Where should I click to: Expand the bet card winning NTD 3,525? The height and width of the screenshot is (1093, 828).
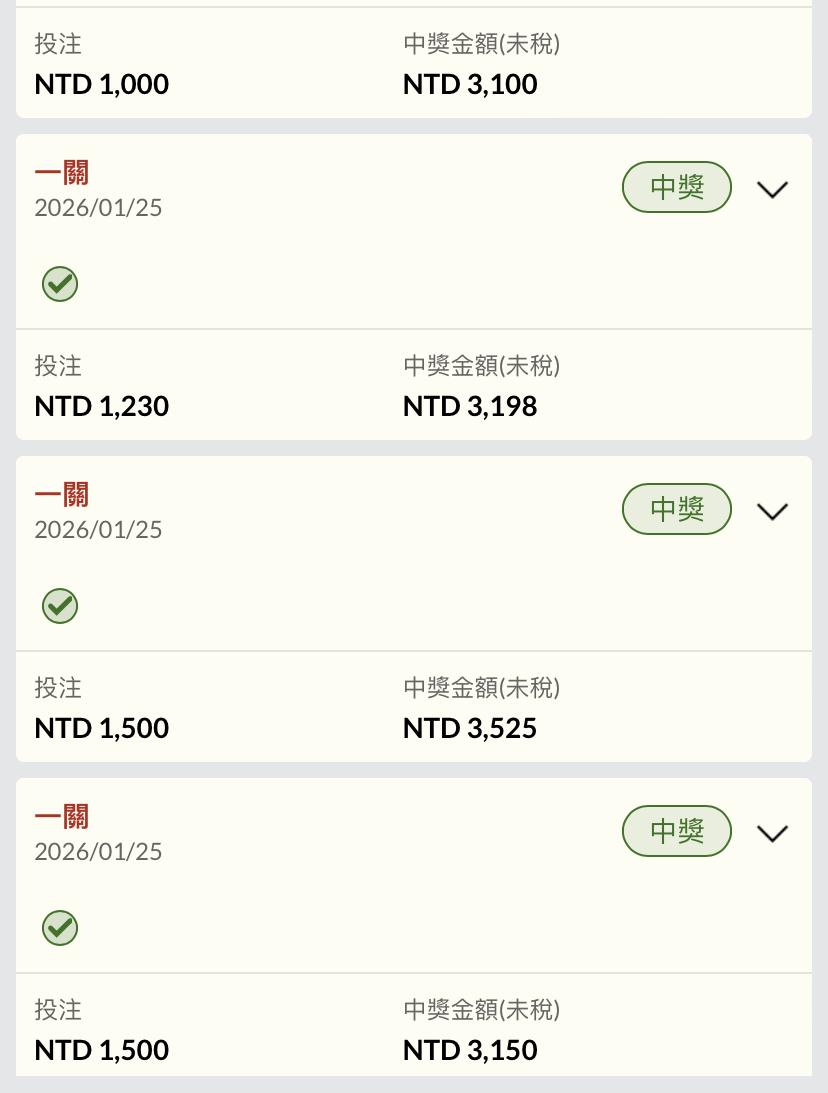pos(773,511)
